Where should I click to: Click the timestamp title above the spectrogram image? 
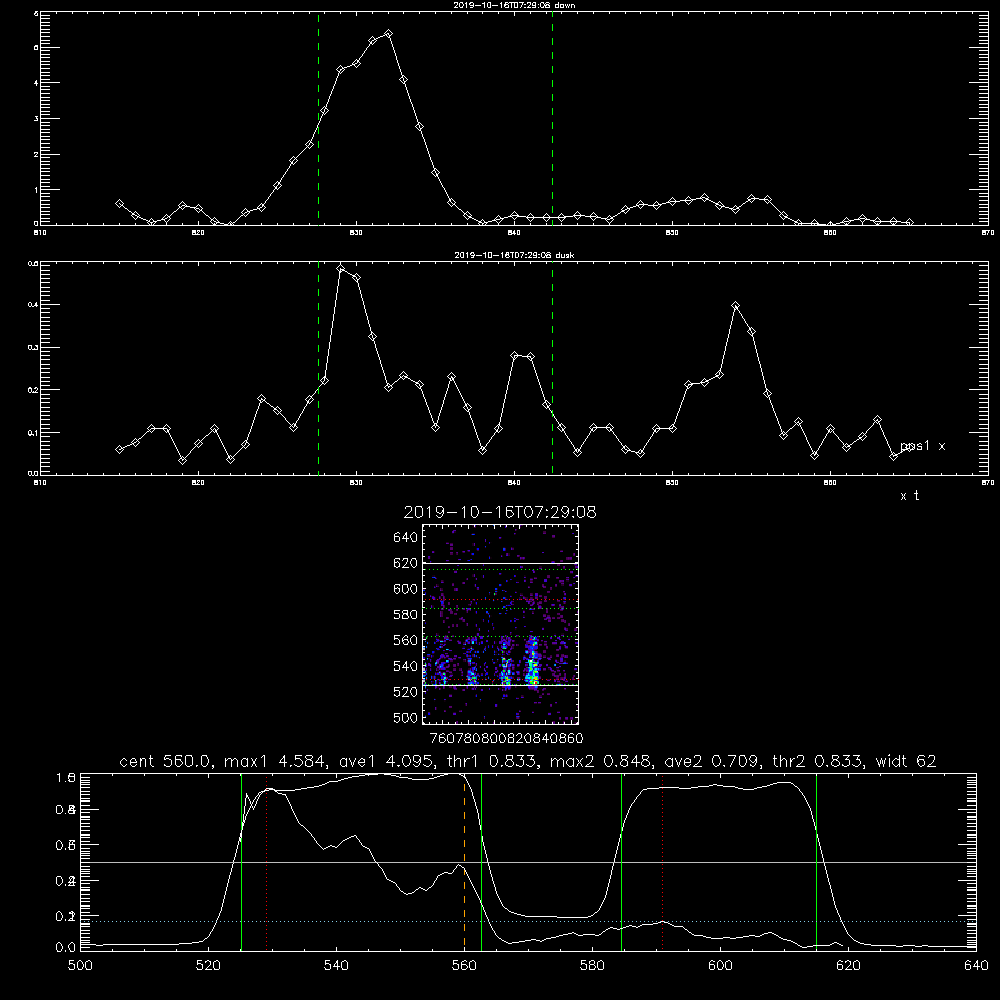point(500,512)
